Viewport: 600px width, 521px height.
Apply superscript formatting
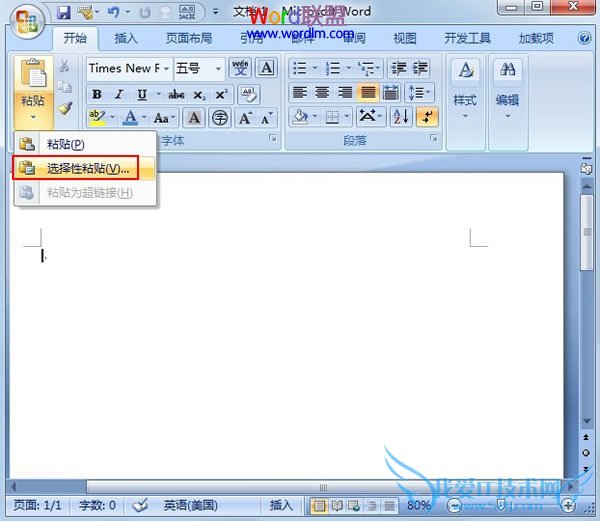pos(222,95)
